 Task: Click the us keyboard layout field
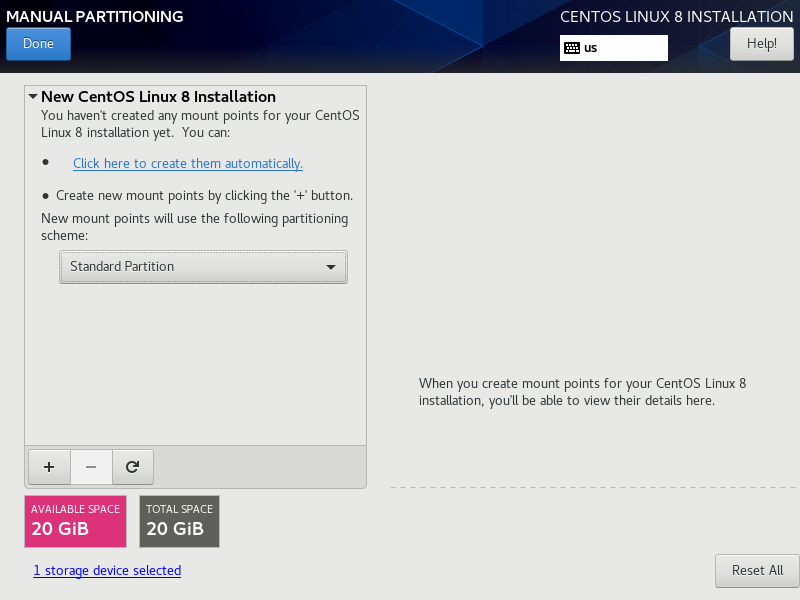pos(614,48)
